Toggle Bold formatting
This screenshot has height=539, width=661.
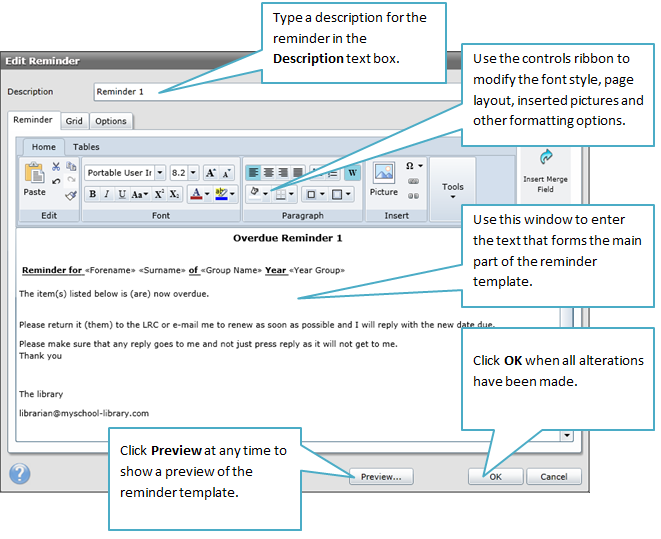[92, 194]
